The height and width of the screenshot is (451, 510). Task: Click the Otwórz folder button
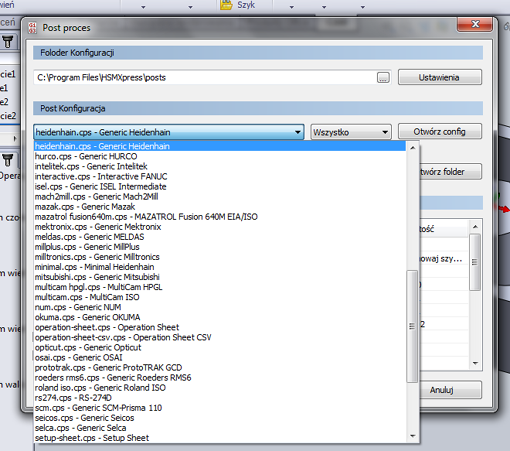coord(450,172)
